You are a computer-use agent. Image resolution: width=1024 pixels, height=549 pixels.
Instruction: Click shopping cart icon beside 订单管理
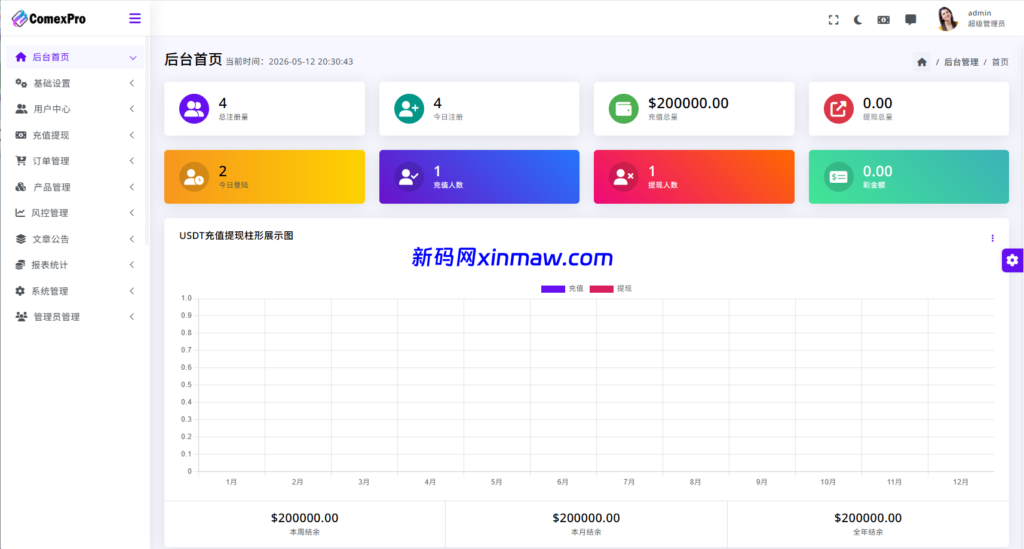[21, 161]
